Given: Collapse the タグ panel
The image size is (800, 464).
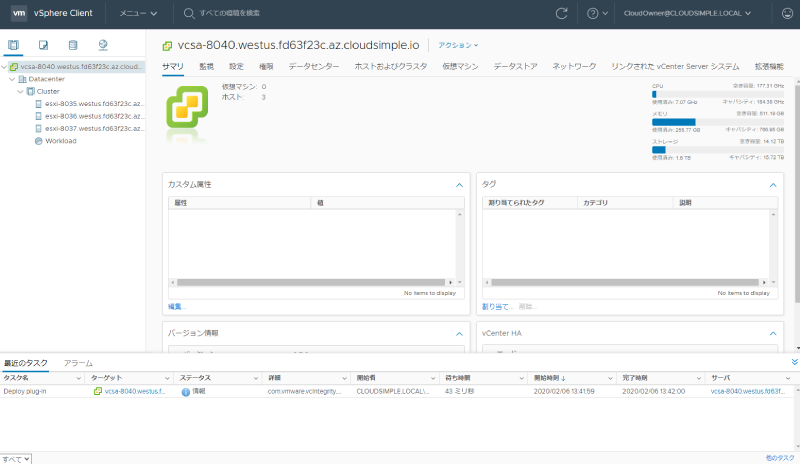Looking at the screenshot, I should (773, 185).
